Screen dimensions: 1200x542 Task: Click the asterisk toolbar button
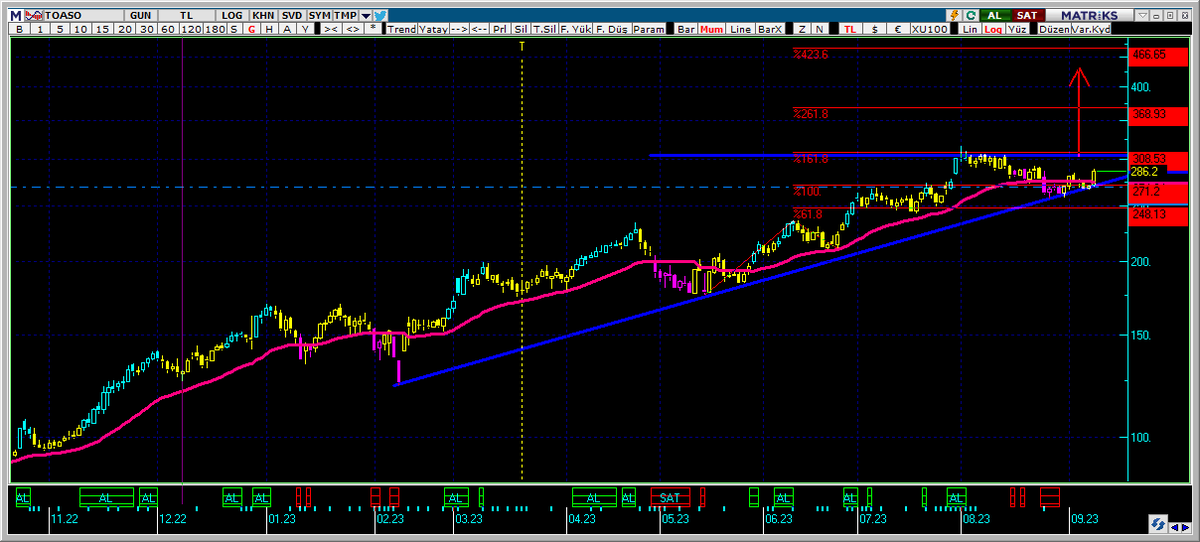coord(372,29)
